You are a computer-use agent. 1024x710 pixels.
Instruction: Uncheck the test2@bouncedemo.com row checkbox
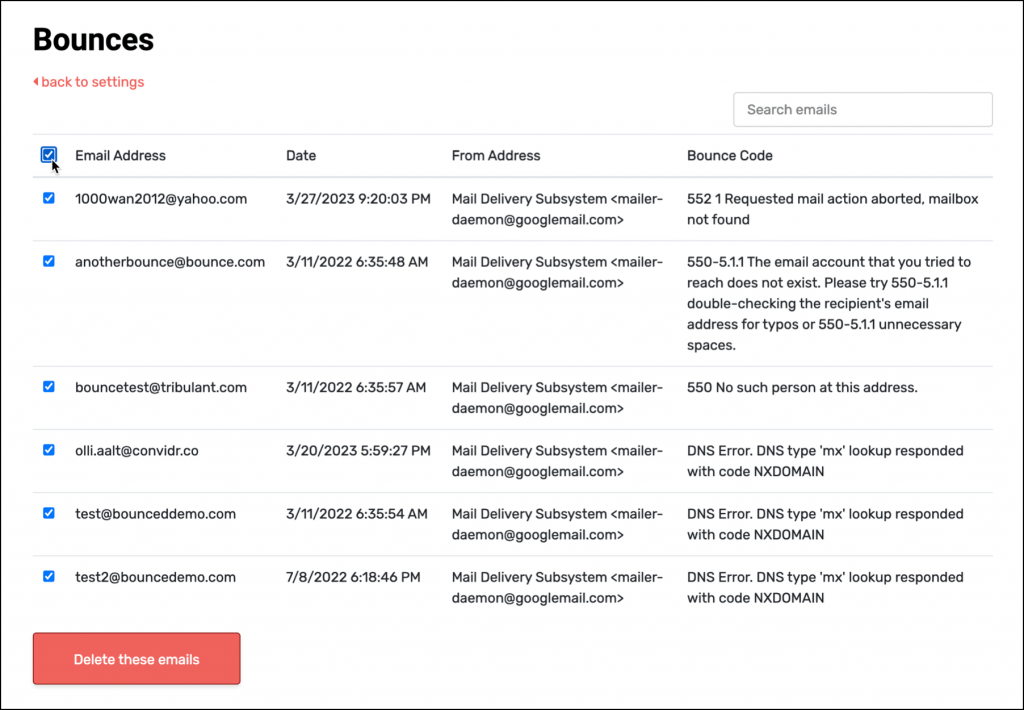point(49,576)
